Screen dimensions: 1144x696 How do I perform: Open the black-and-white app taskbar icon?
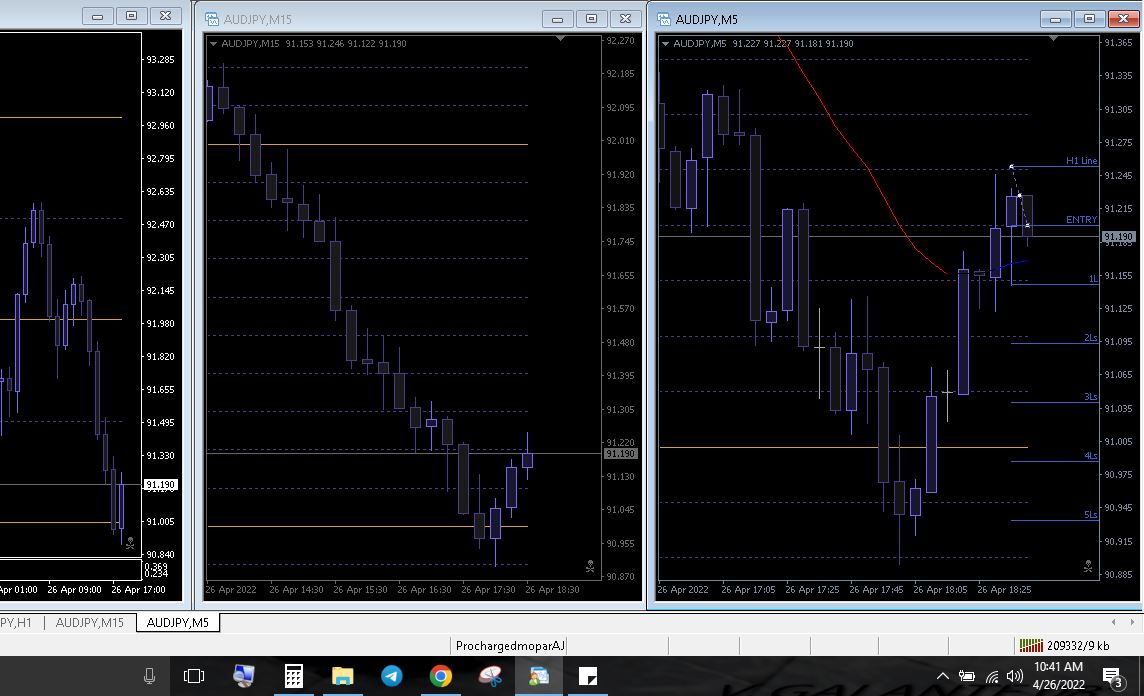click(x=588, y=676)
